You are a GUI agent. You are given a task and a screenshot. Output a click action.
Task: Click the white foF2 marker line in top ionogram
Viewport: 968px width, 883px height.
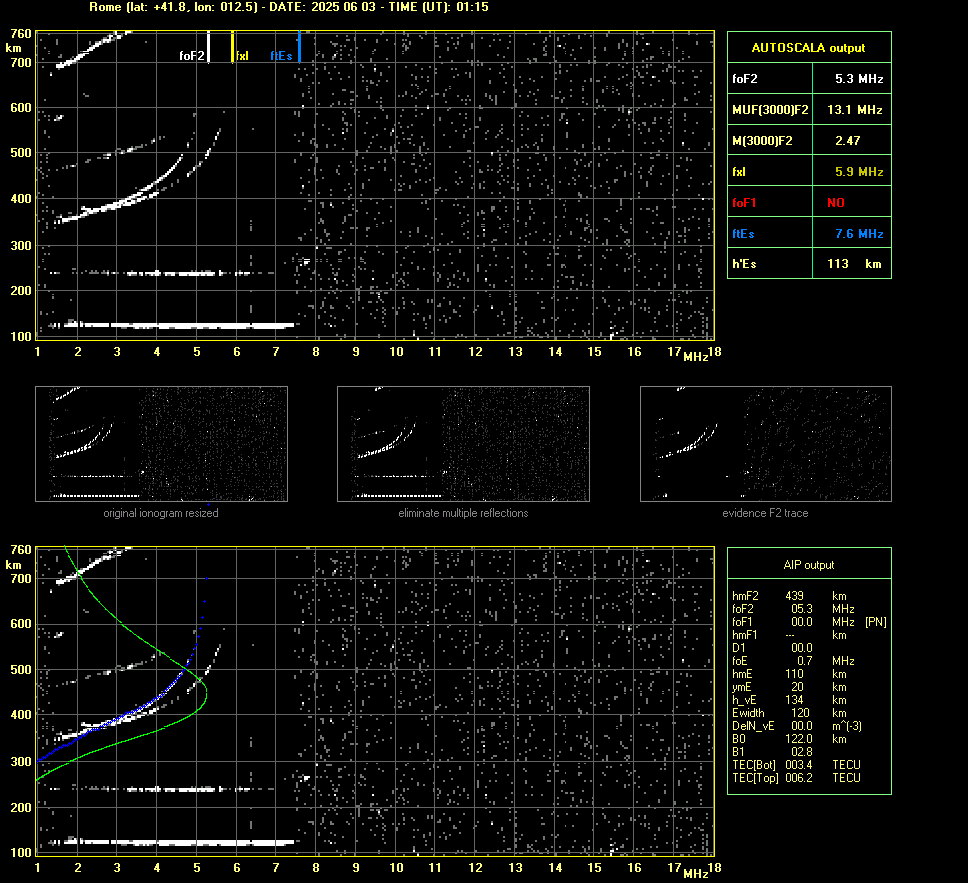(209, 47)
